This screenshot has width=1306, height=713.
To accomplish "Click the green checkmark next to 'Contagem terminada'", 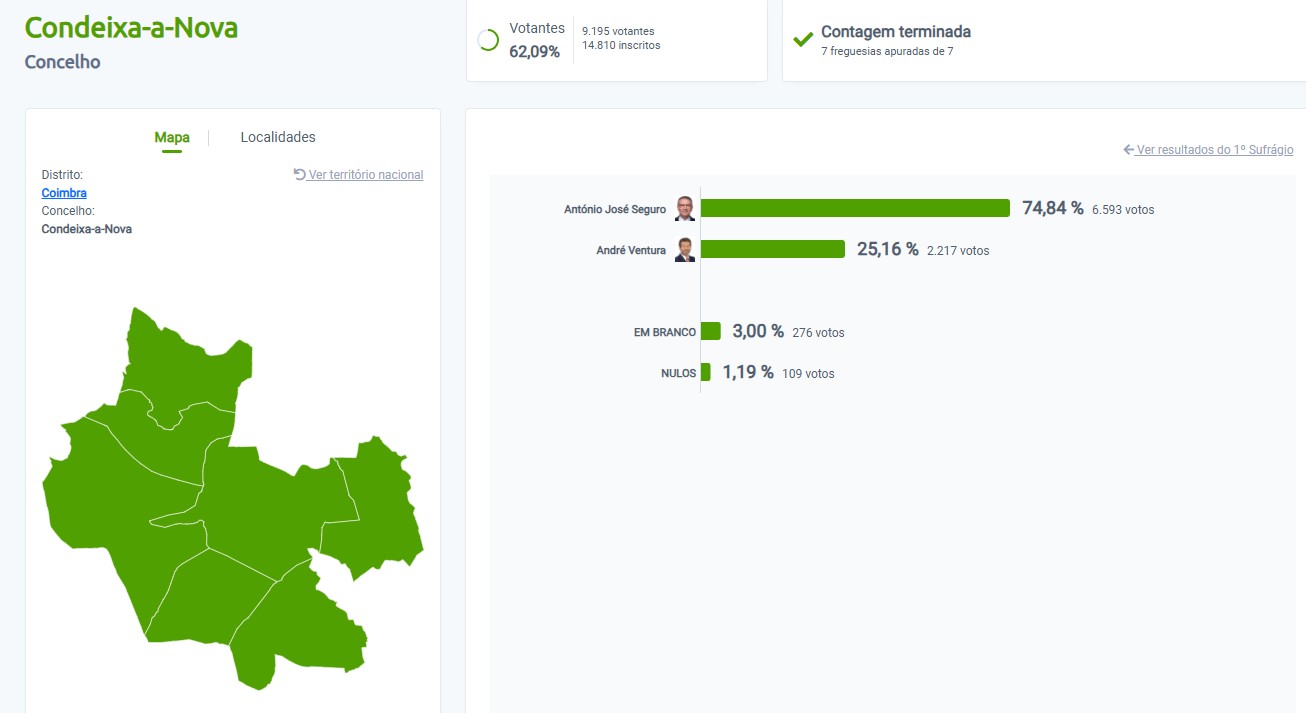I will (x=802, y=40).
